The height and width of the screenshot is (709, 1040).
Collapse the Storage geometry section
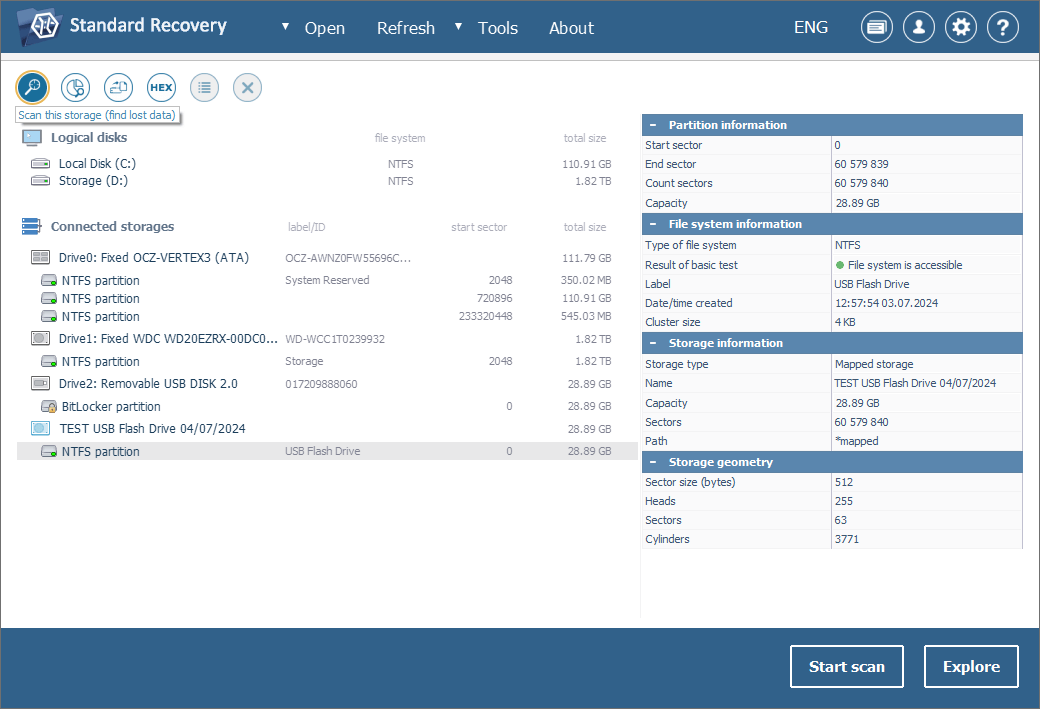[x=653, y=462]
